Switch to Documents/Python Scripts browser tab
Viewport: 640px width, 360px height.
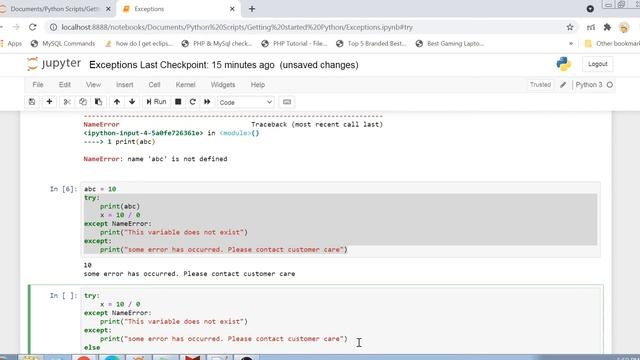[55, 9]
